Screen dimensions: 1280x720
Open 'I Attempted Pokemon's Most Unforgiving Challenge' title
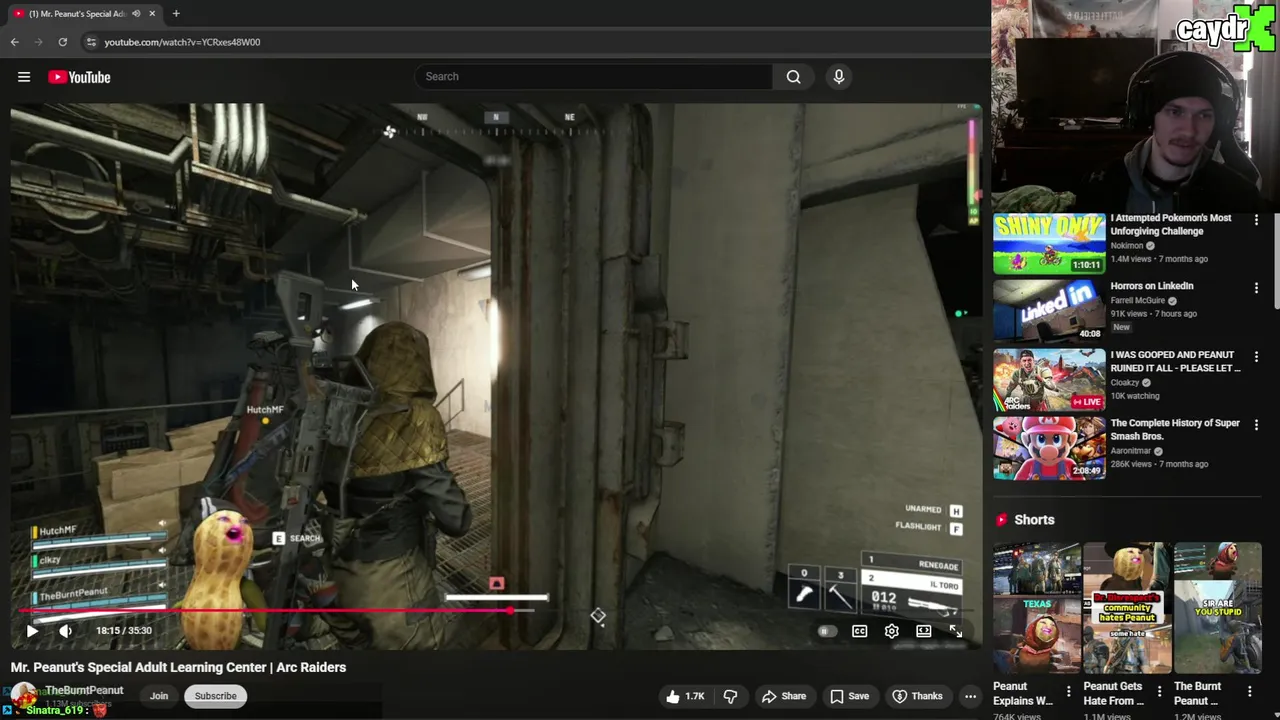click(x=1171, y=224)
